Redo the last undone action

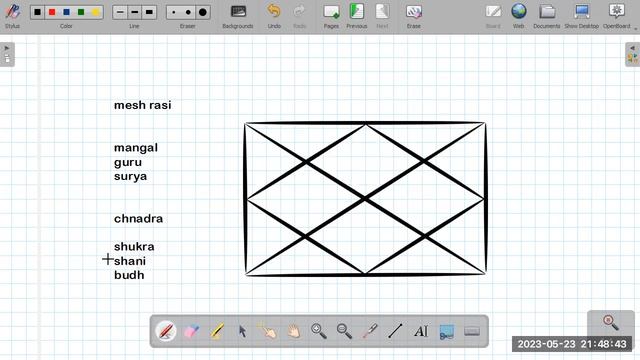(299, 16)
